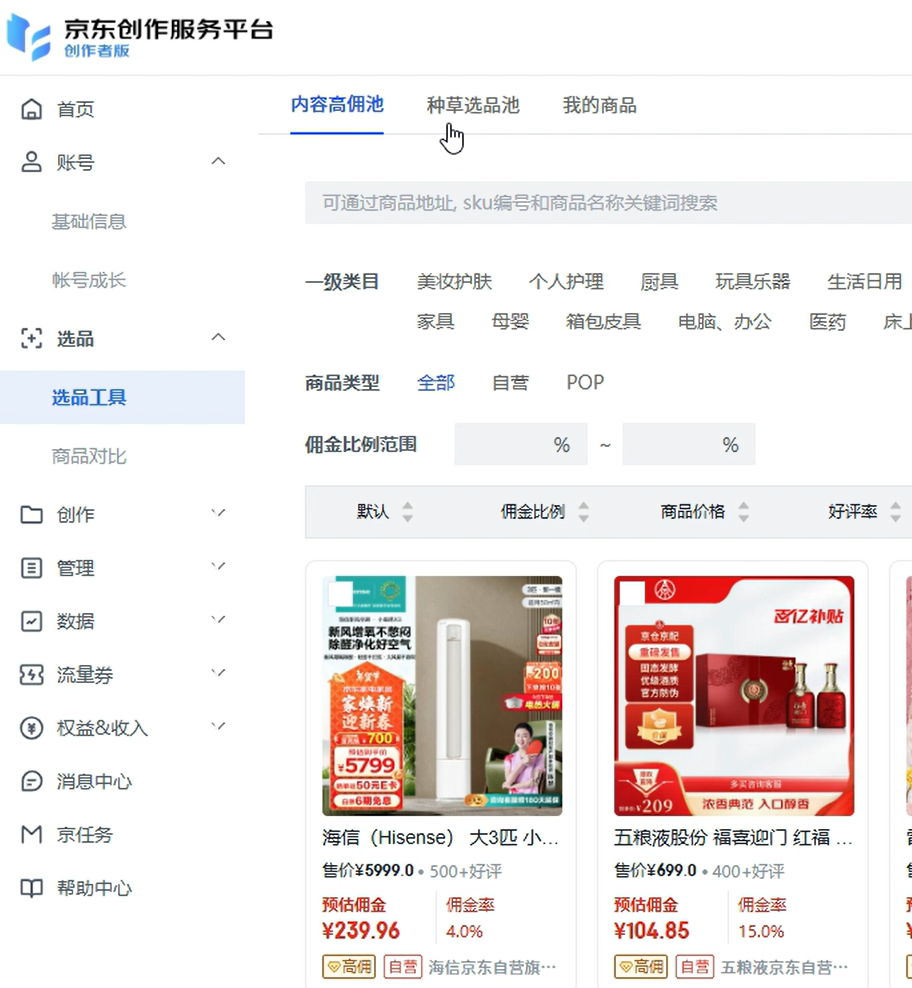Open the 五粮液 gift box thumbnail

(734, 696)
